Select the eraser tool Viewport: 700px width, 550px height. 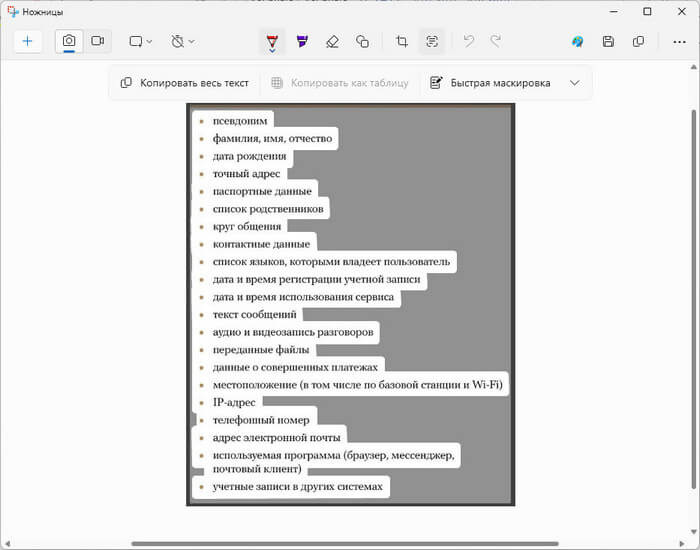coord(332,41)
